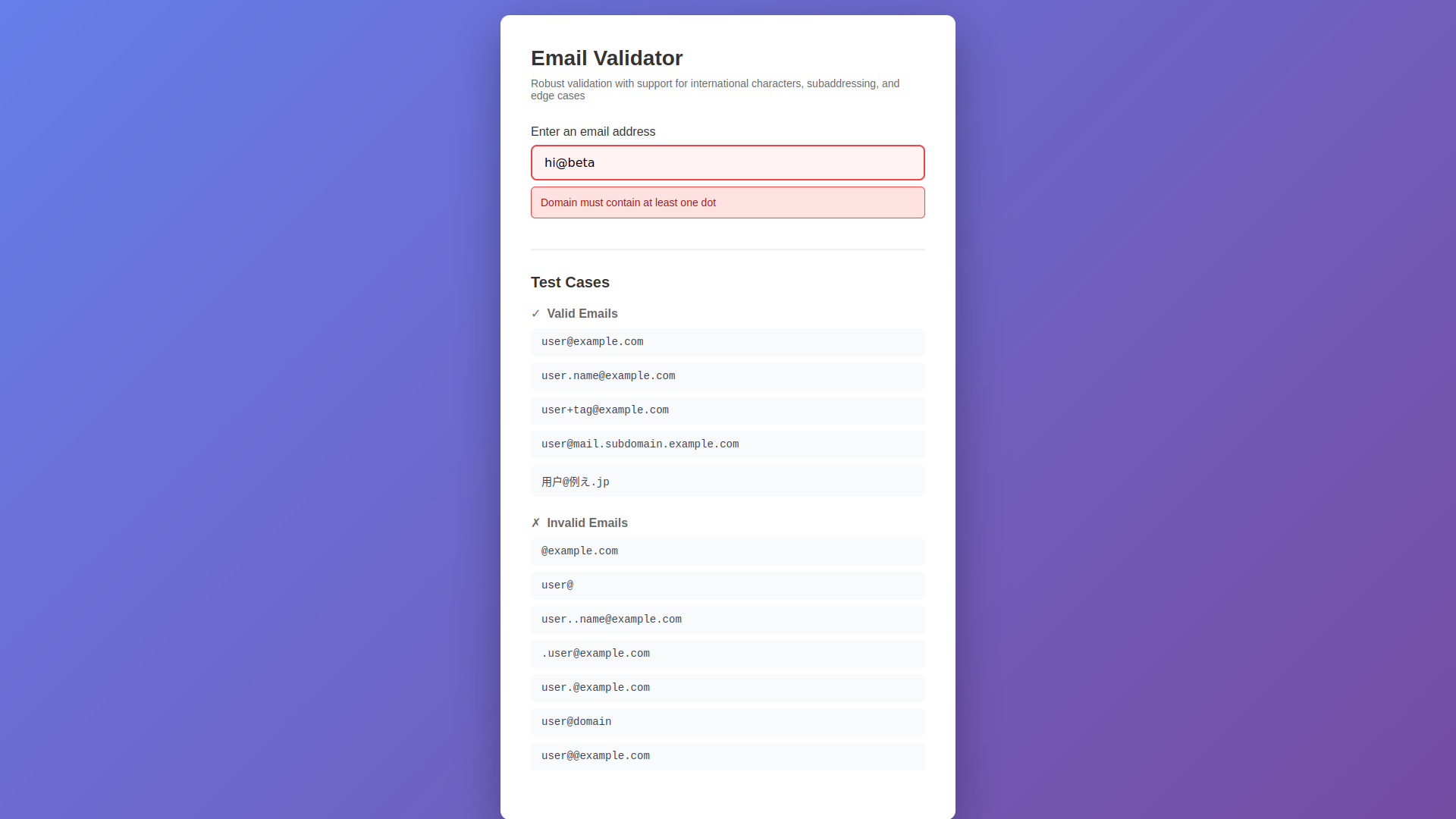This screenshot has height=819, width=1456.
Task: Click the checkmark icon beside Valid Emails
Action: coord(535,314)
